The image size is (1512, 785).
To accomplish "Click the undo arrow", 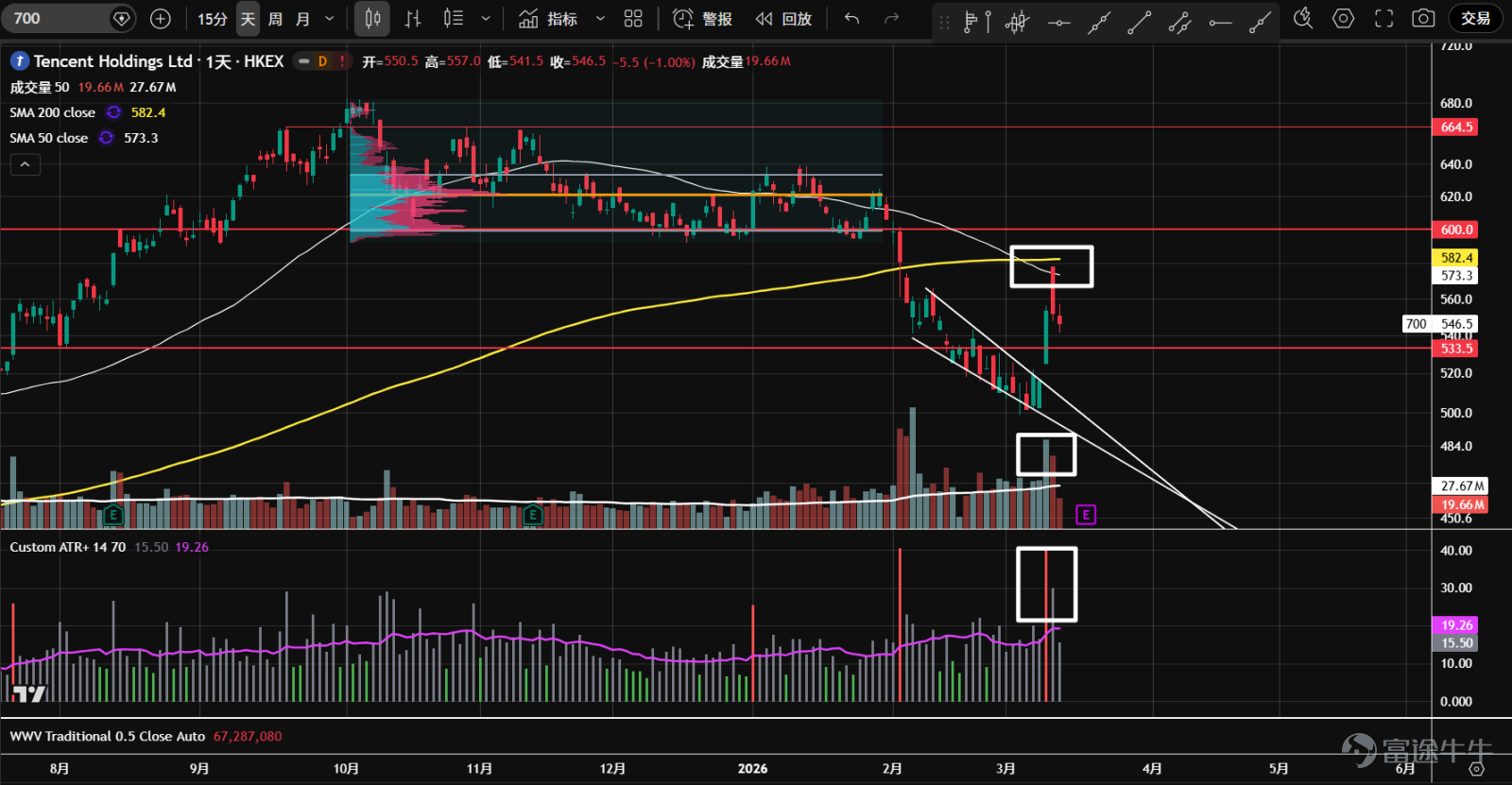I will (x=851, y=19).
